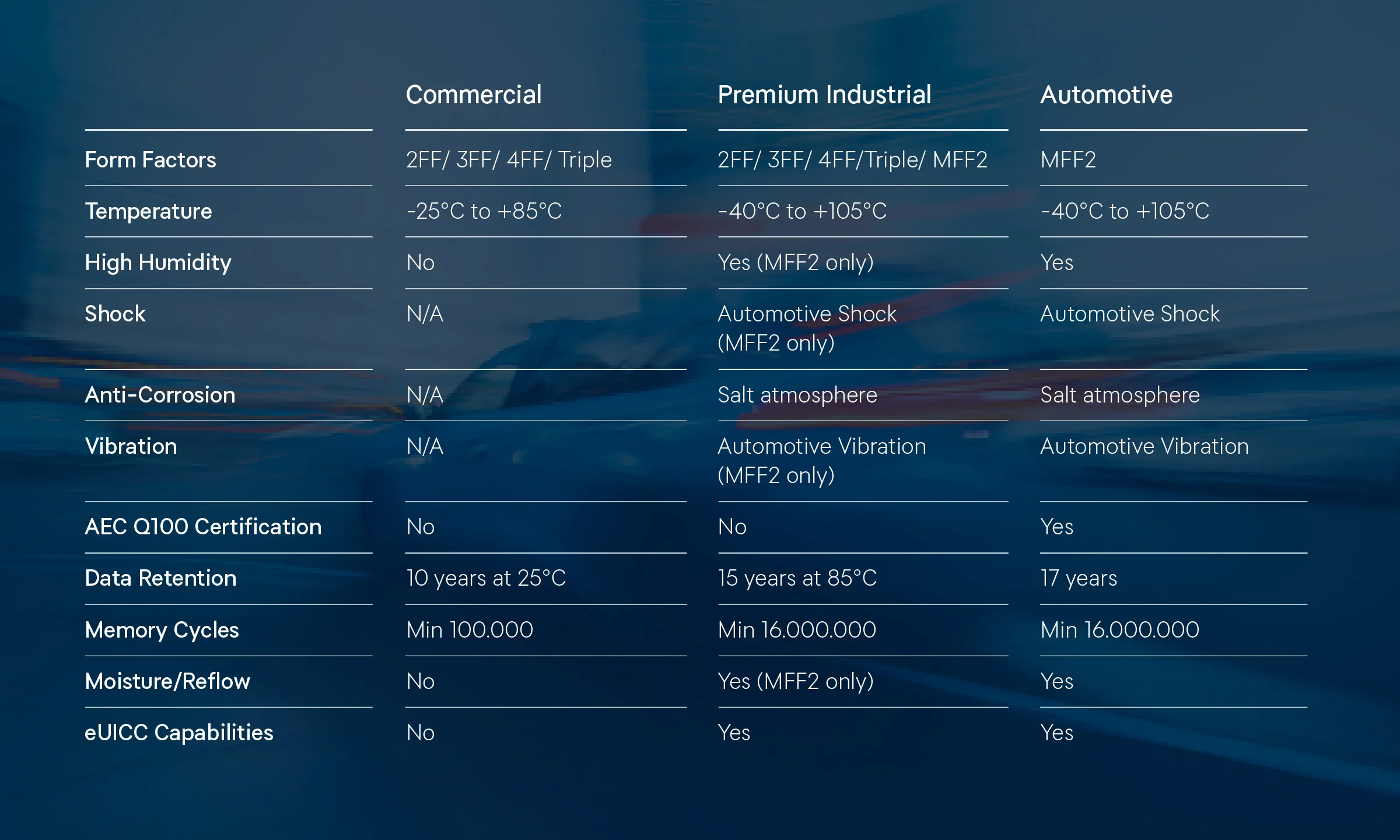Screen dimensions: 1400x840
Task: Click the 10 years at 25°C cell
Action: (486, 578)
